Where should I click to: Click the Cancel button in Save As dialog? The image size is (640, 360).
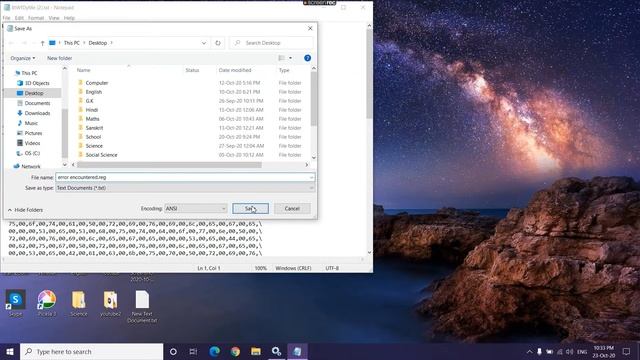point(292,209)
